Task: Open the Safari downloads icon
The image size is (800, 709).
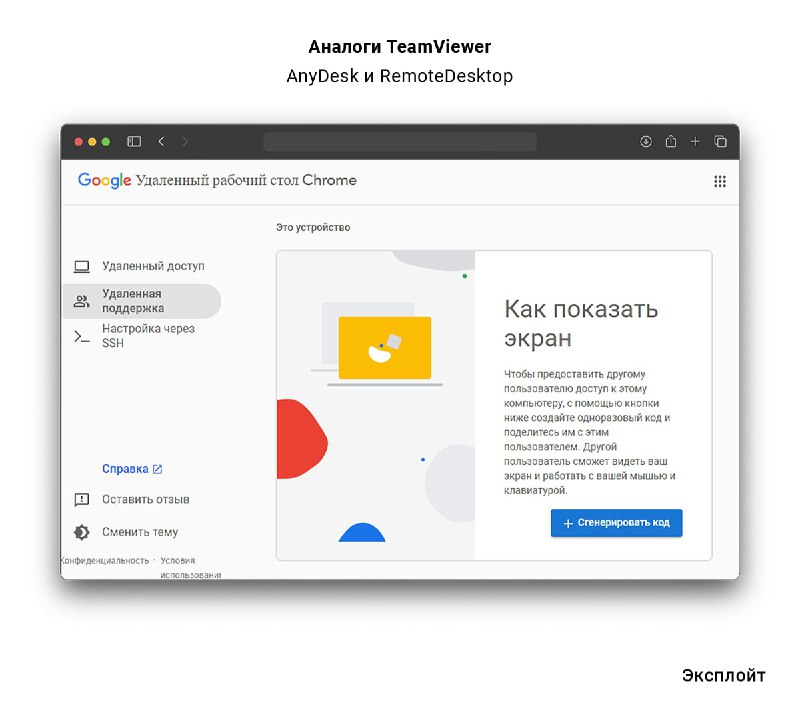Action: coord(646,142)
